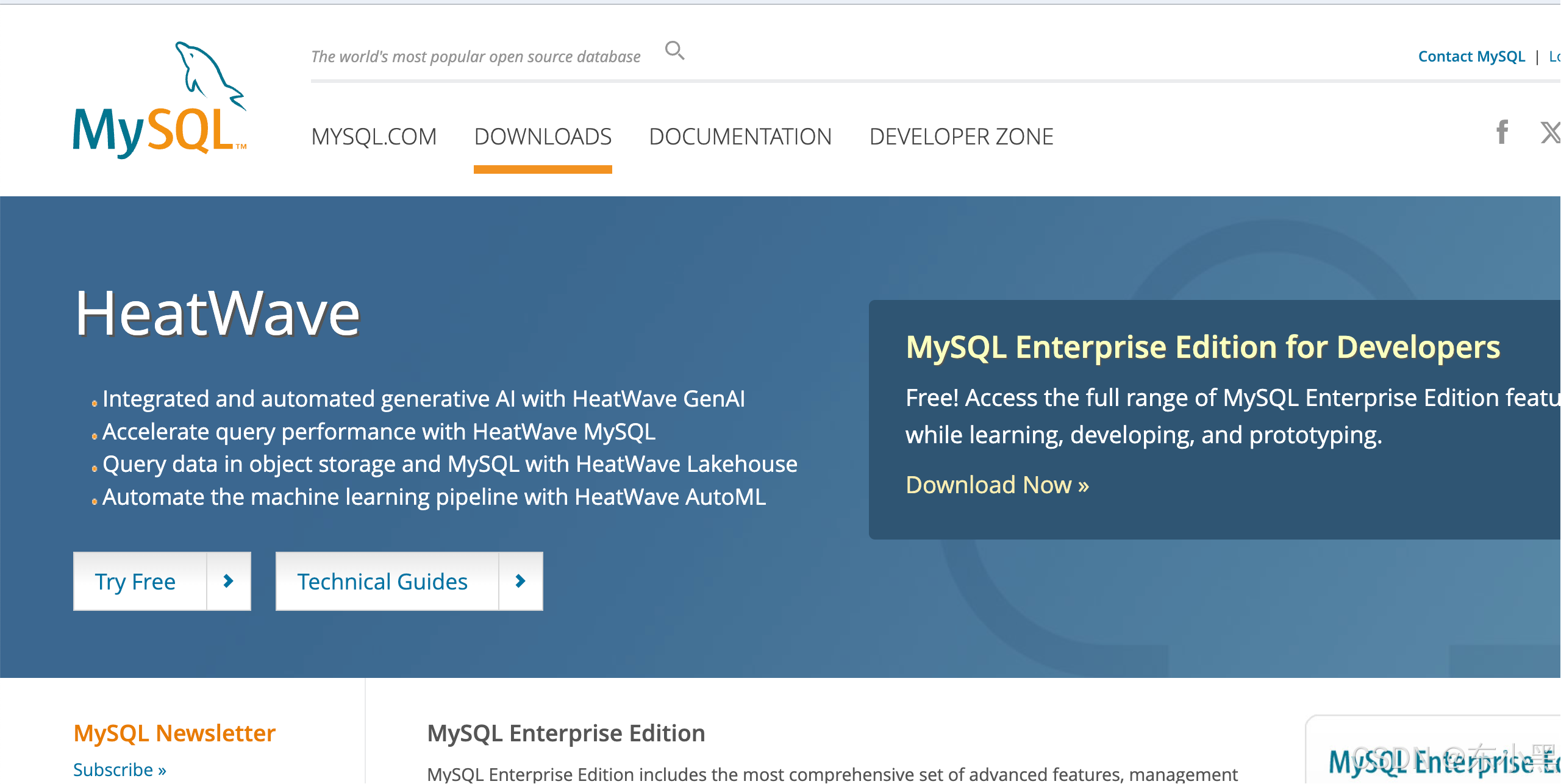The height and width of the screenshot is (784, 1561).
Task: Click the MySQL Enterprise Edition section heading
Action: [x=566, y=733]
